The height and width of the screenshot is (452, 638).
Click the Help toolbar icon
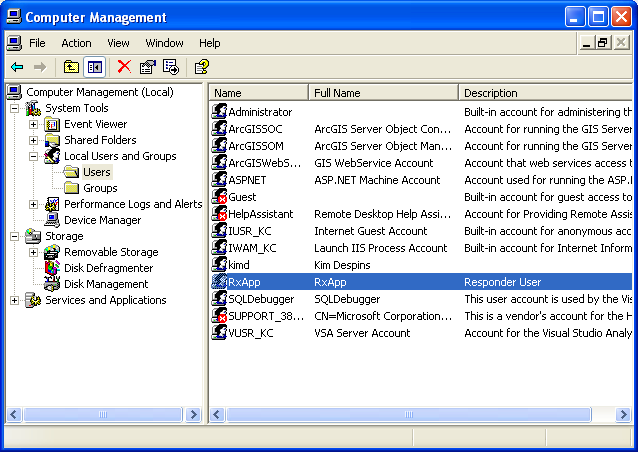click(201, 67)
